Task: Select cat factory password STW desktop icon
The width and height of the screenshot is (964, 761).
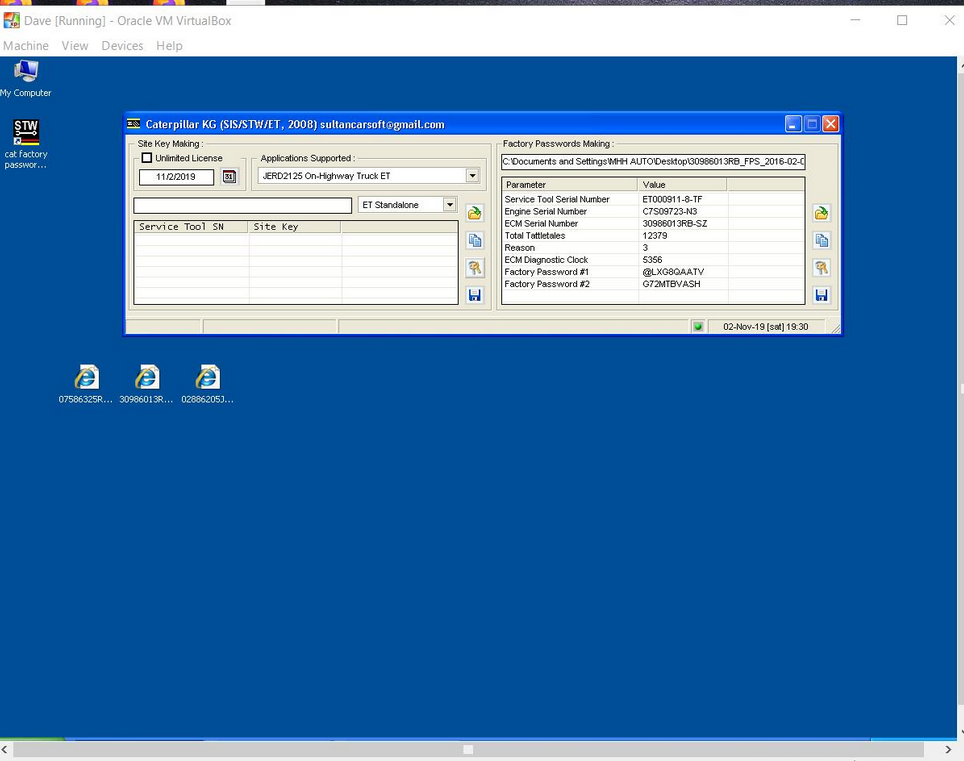Action: [x=26, y=144]
